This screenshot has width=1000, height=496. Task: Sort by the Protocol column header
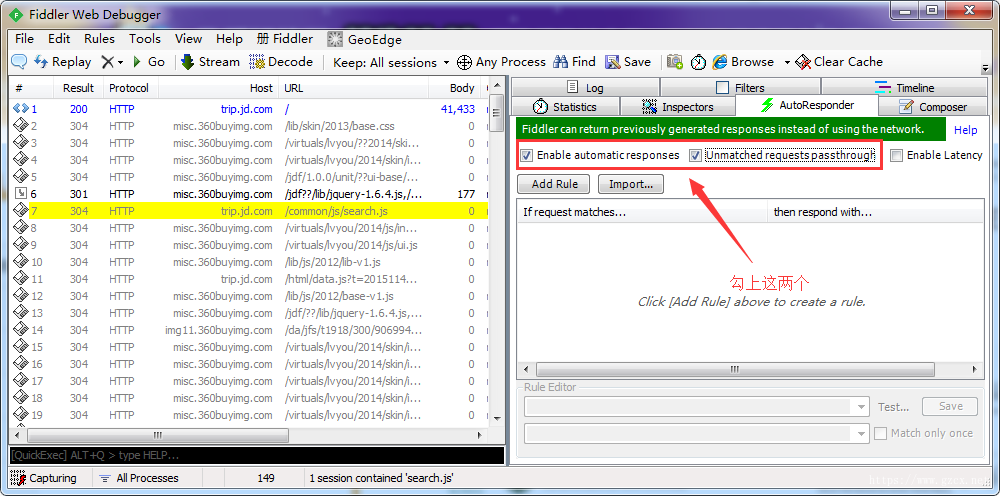[x=129, y=88]
